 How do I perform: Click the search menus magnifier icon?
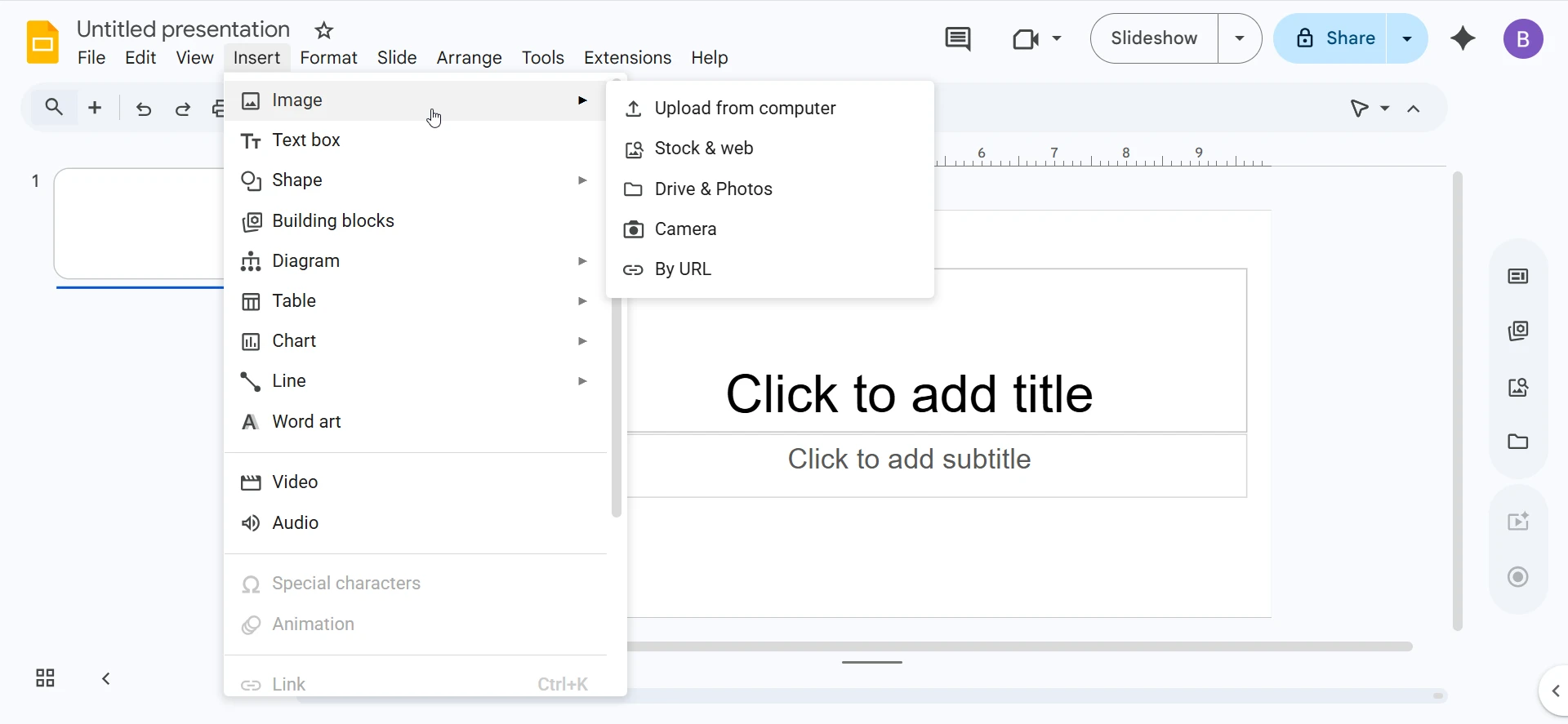(54, 107)
